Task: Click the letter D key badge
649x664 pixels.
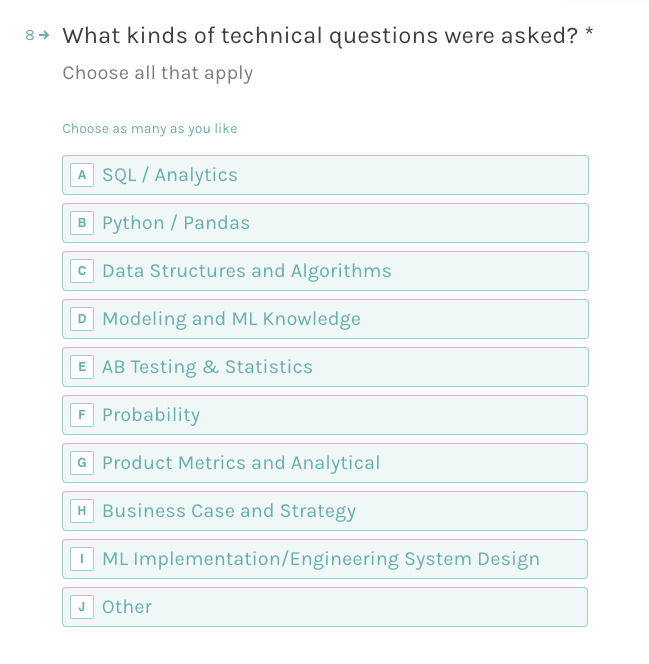Action: [82, 319]
